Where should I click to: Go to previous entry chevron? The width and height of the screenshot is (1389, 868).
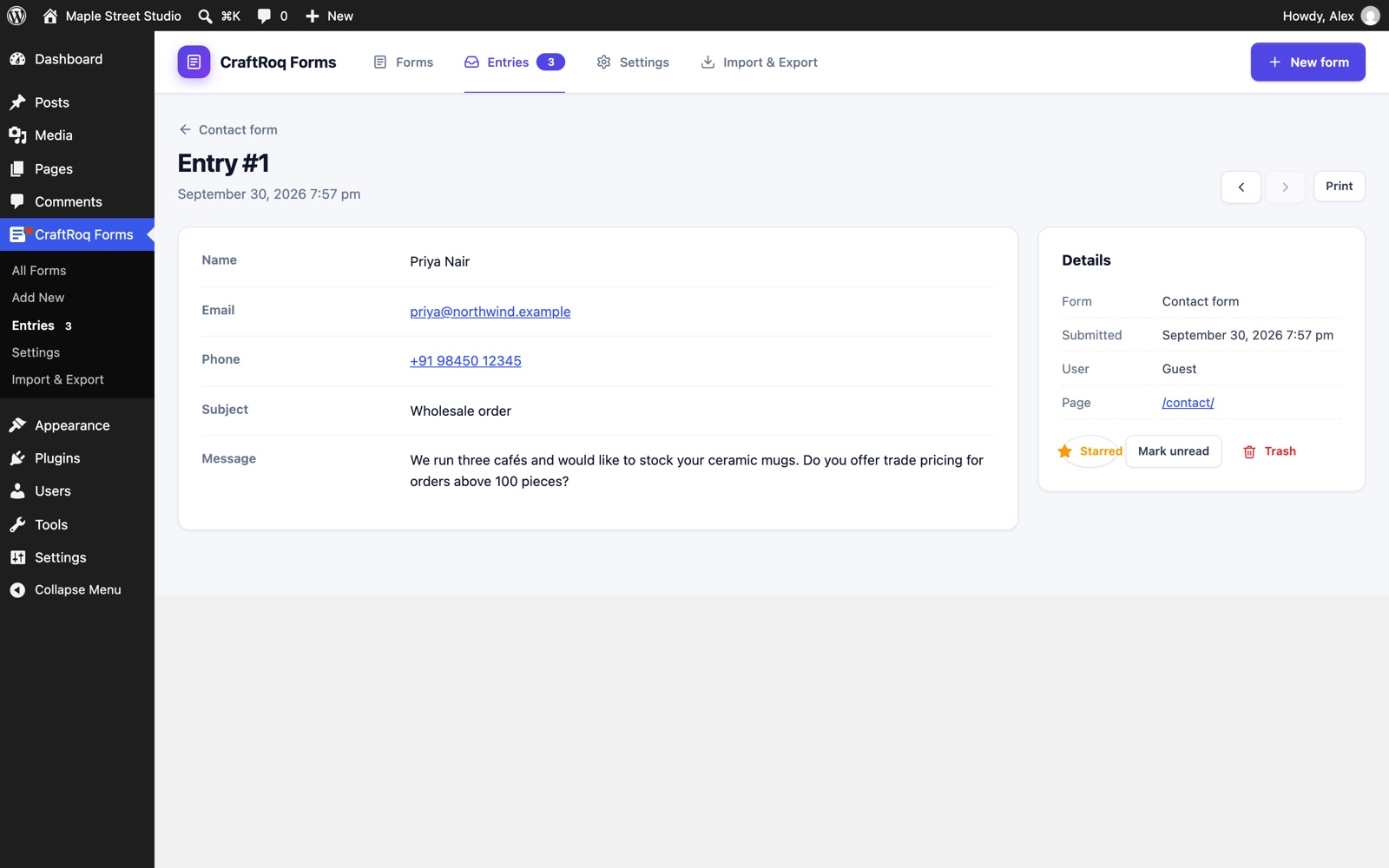pyautogui.click(x=1241, y=187)
